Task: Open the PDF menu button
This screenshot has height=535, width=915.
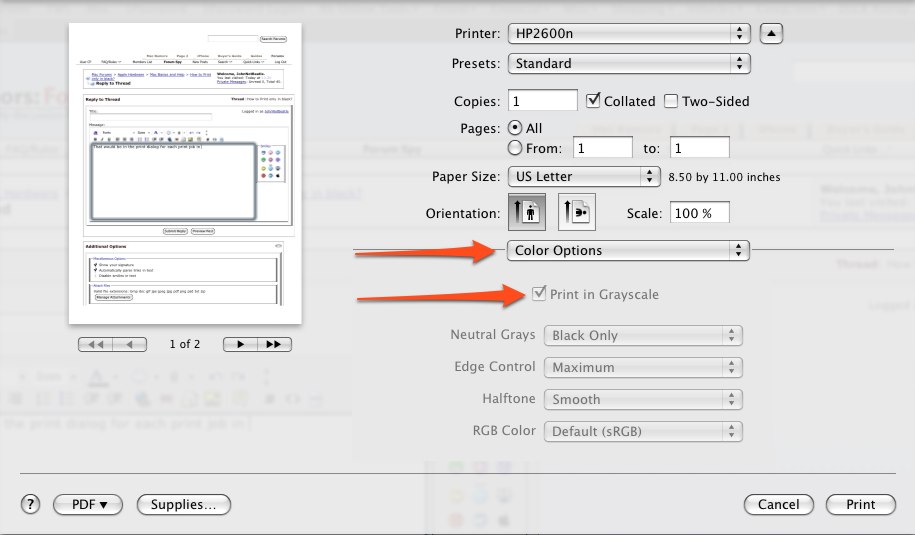Action: [x=88, y=505]
